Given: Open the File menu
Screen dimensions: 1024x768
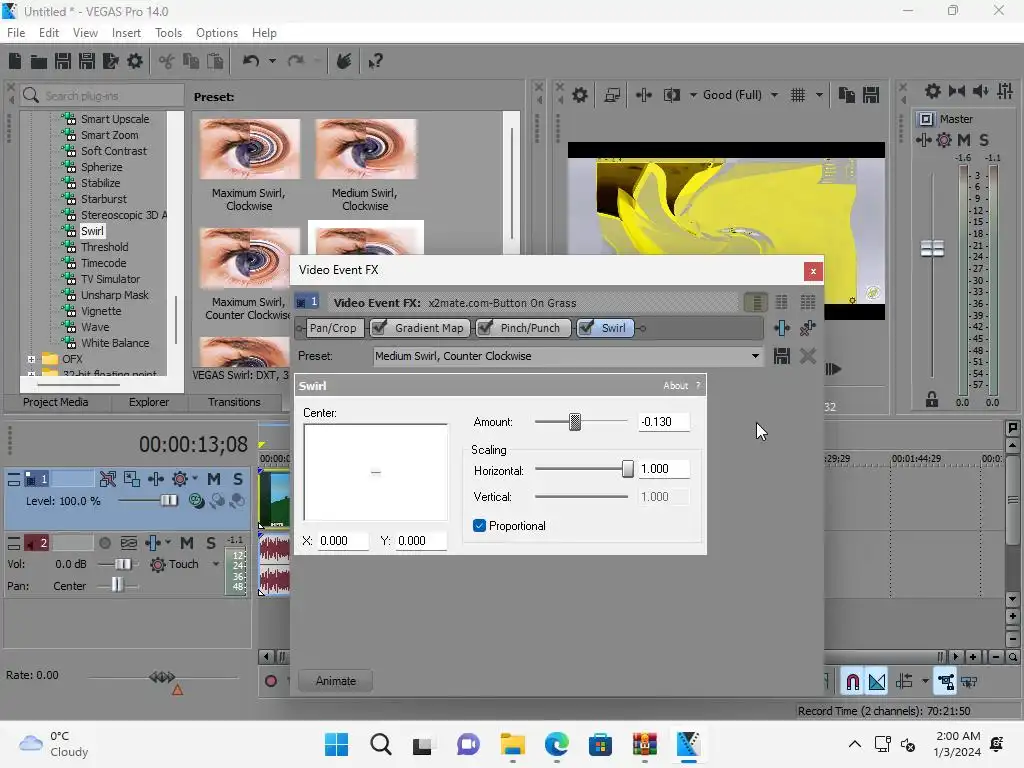Looking at the screenshot, I should [x=16, y=33].
